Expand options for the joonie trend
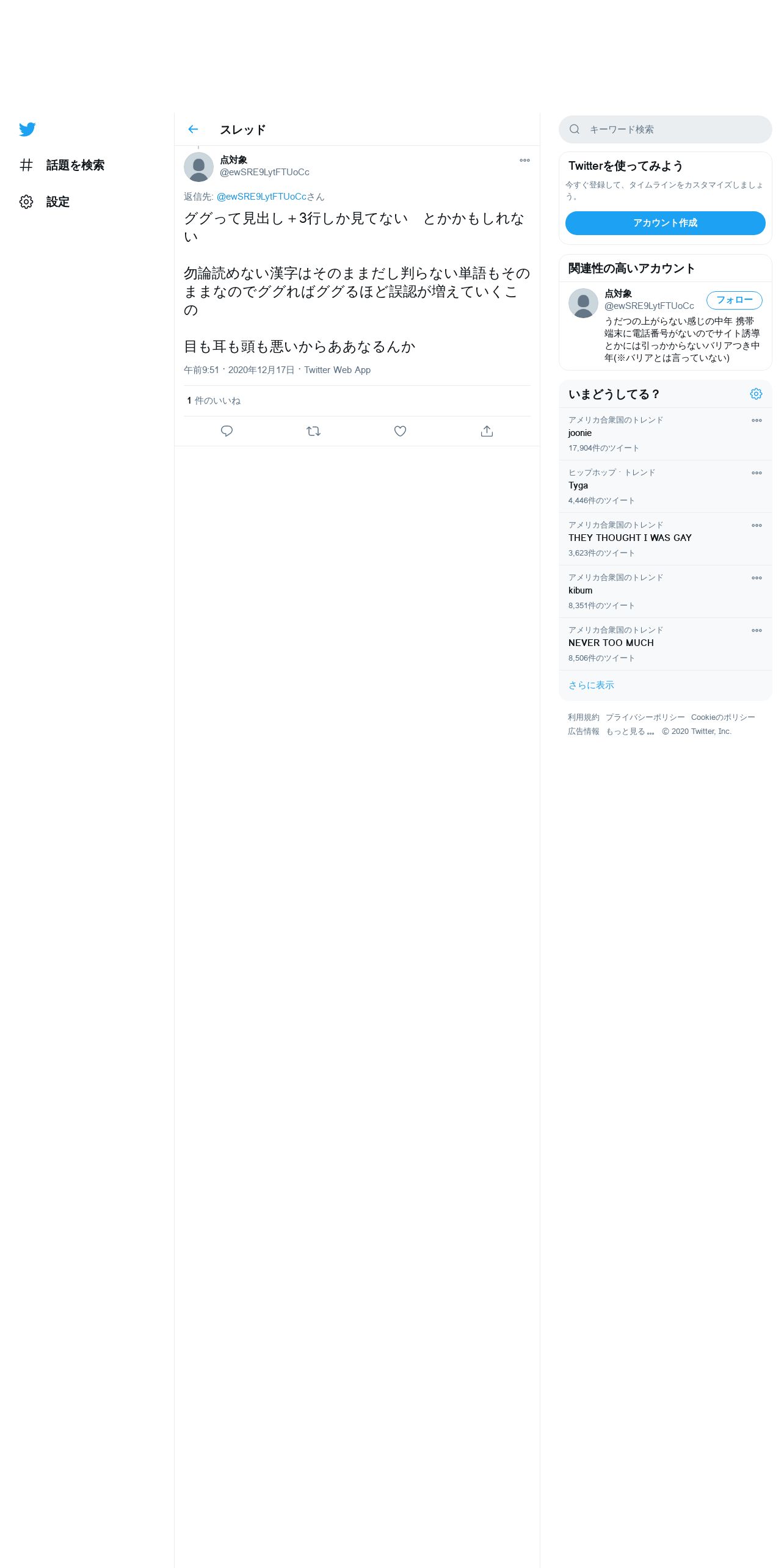 pos(757,421)
